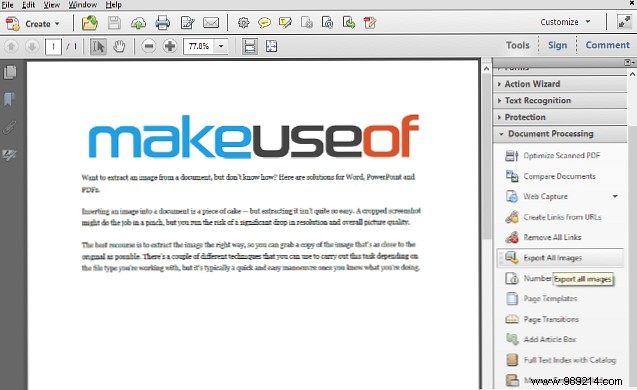Click Remove All Links
Screen dimensions: 637x390
[552, 238]
